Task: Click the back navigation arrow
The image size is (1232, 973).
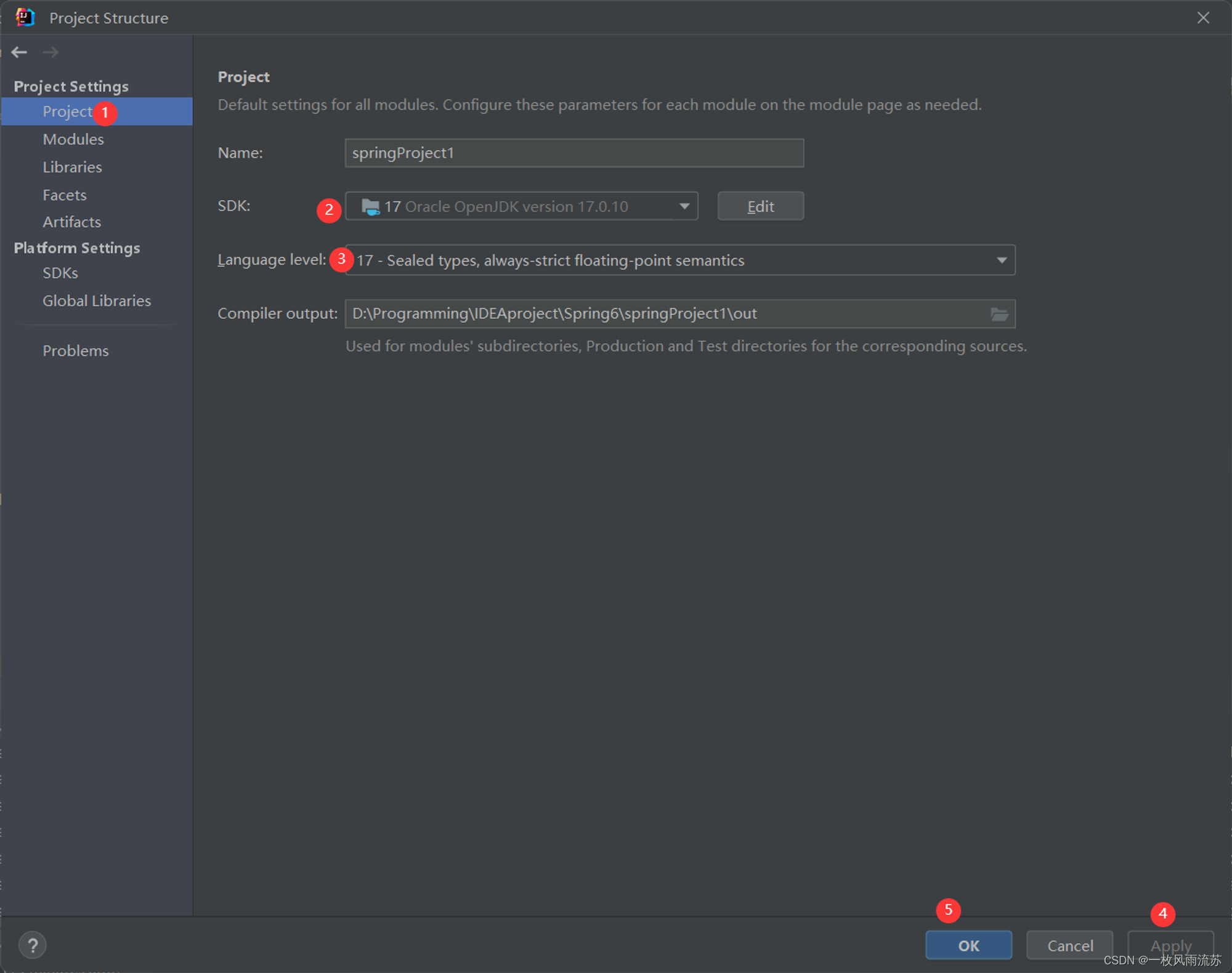Action: point(19,52)
